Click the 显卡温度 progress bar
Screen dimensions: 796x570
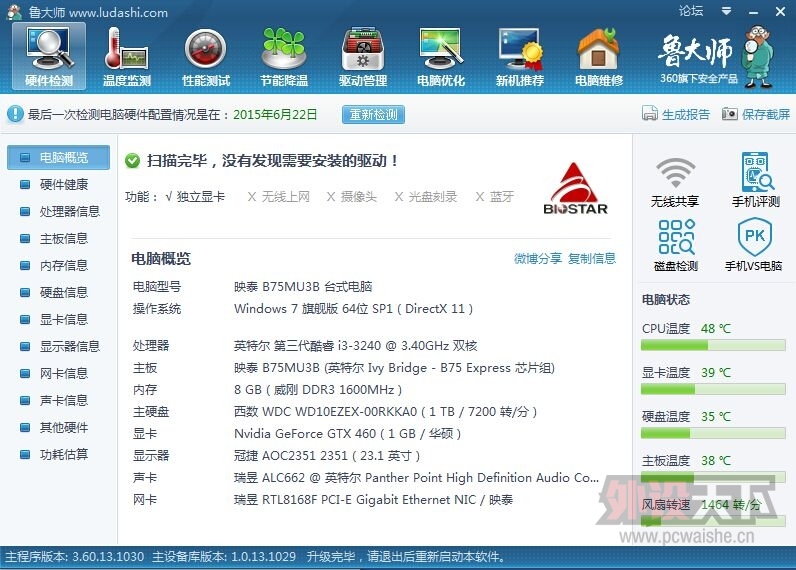[713, 389]
